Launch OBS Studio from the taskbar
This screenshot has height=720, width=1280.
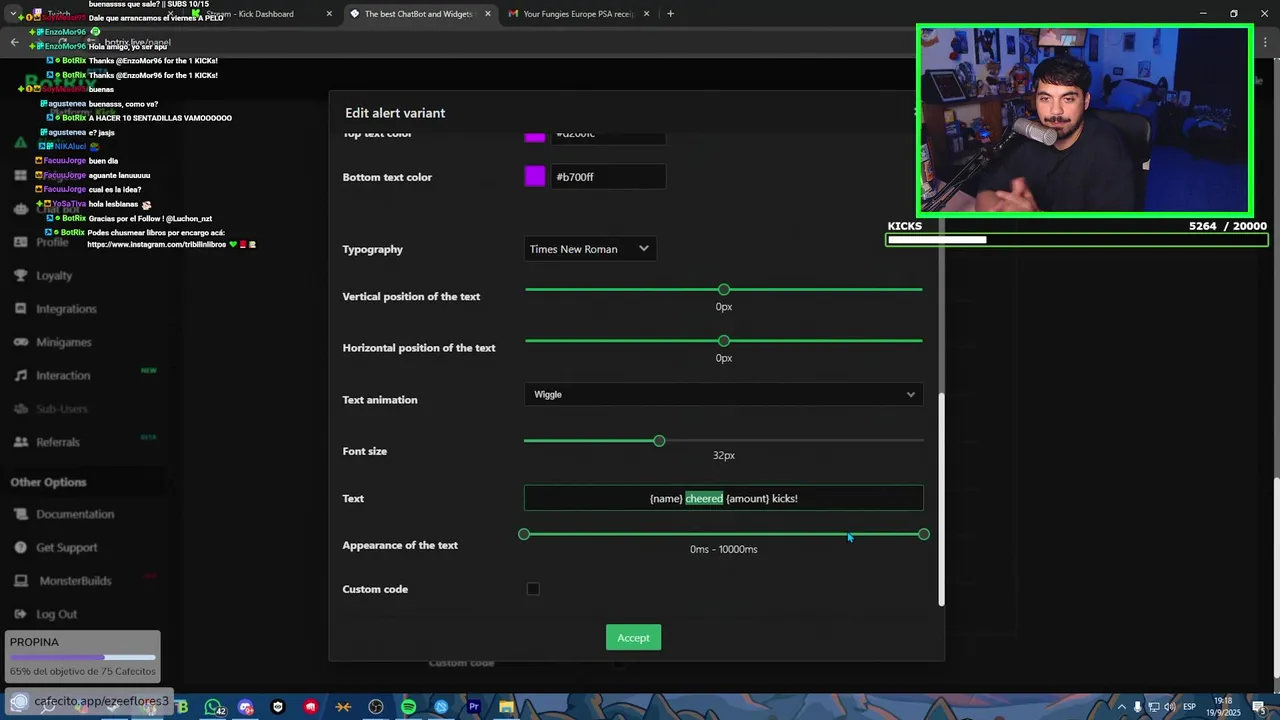click(x=376, y=707)
